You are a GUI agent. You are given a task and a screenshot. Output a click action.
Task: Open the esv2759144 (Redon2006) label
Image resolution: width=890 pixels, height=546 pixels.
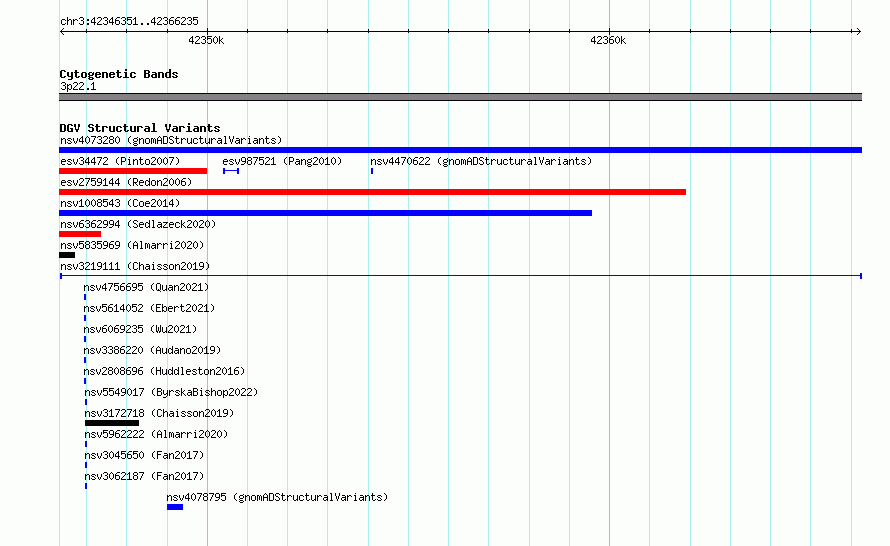coord(126,182)
